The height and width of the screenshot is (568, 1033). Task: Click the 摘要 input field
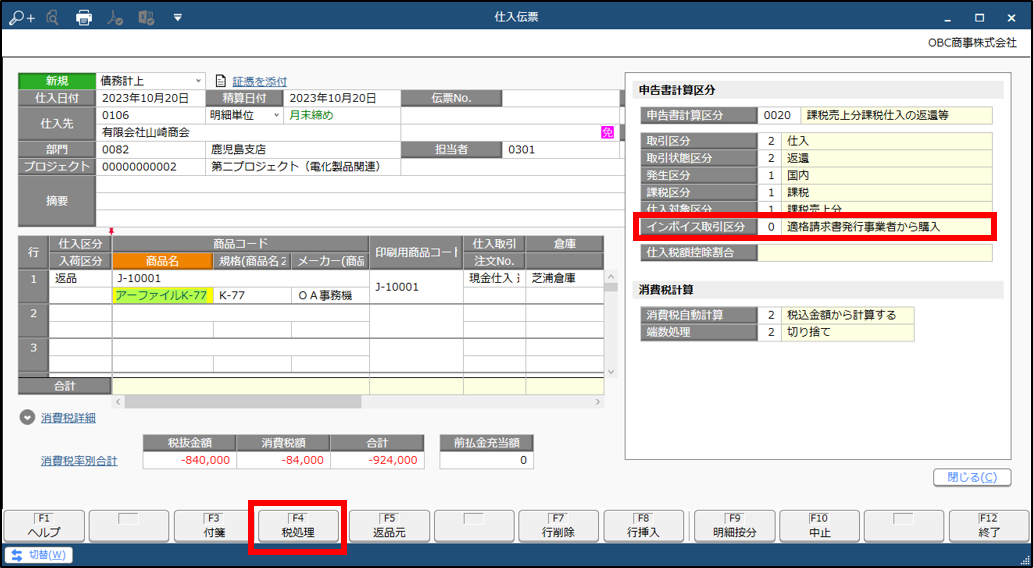point(359,201)
